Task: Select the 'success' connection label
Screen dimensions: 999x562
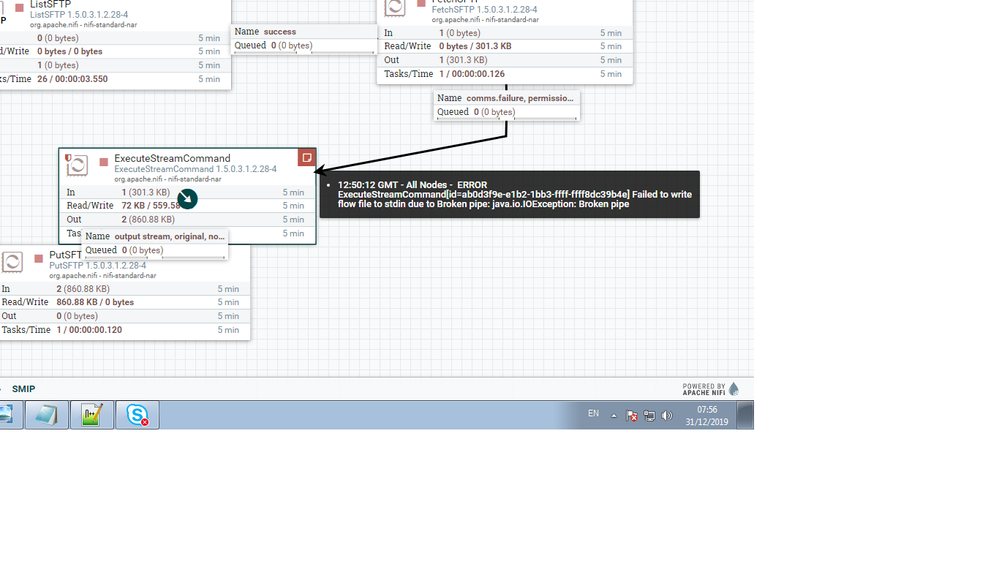Action: tap(280, 31)
